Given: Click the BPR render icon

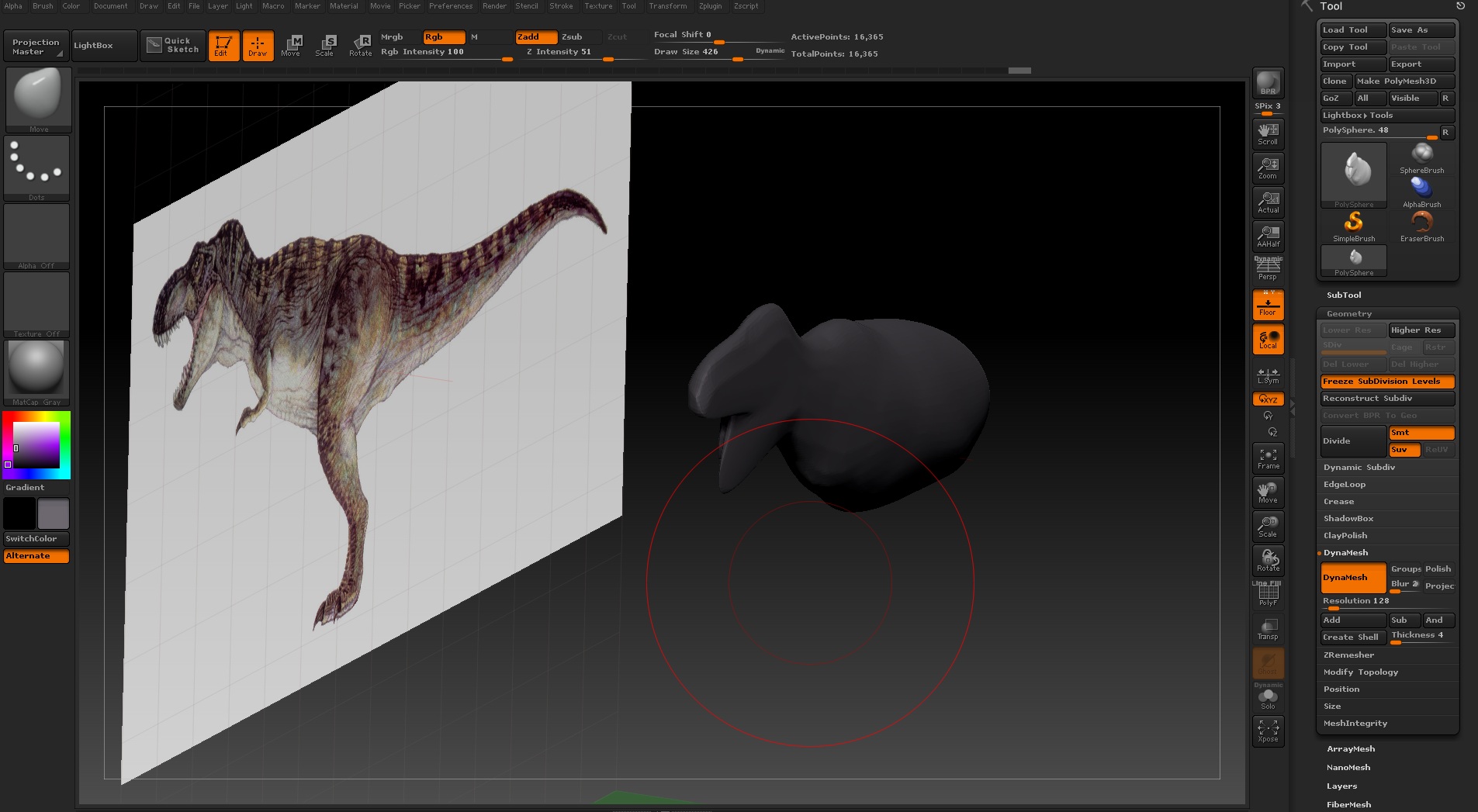Looking at the screenshot, I should point(1268,83).
